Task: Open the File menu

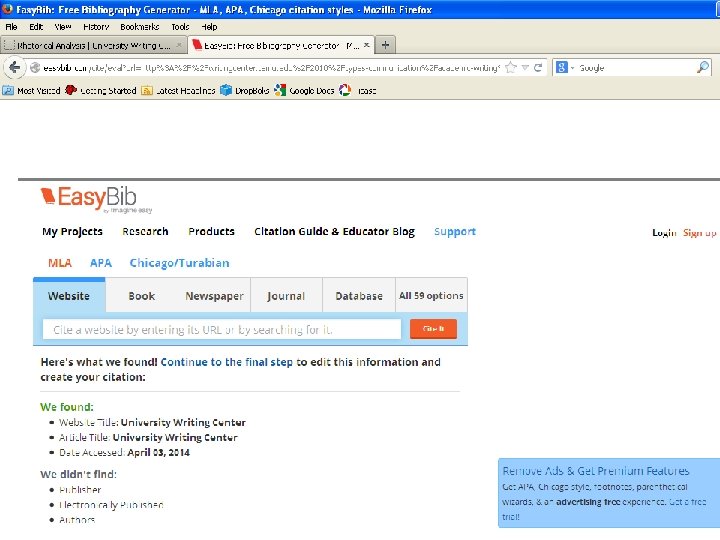Action: coord(11,27)
